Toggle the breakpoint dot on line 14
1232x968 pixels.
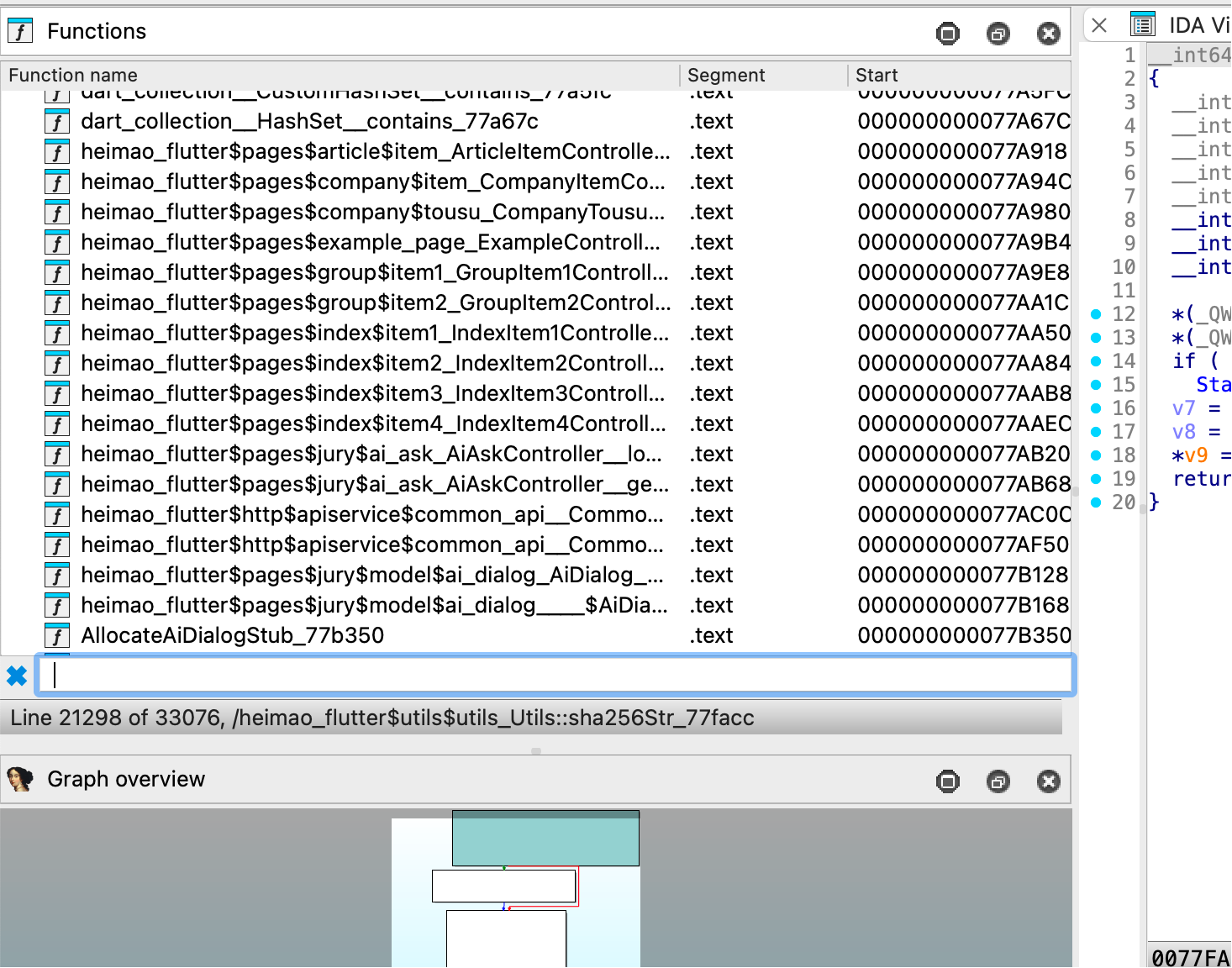(1096, 361)
